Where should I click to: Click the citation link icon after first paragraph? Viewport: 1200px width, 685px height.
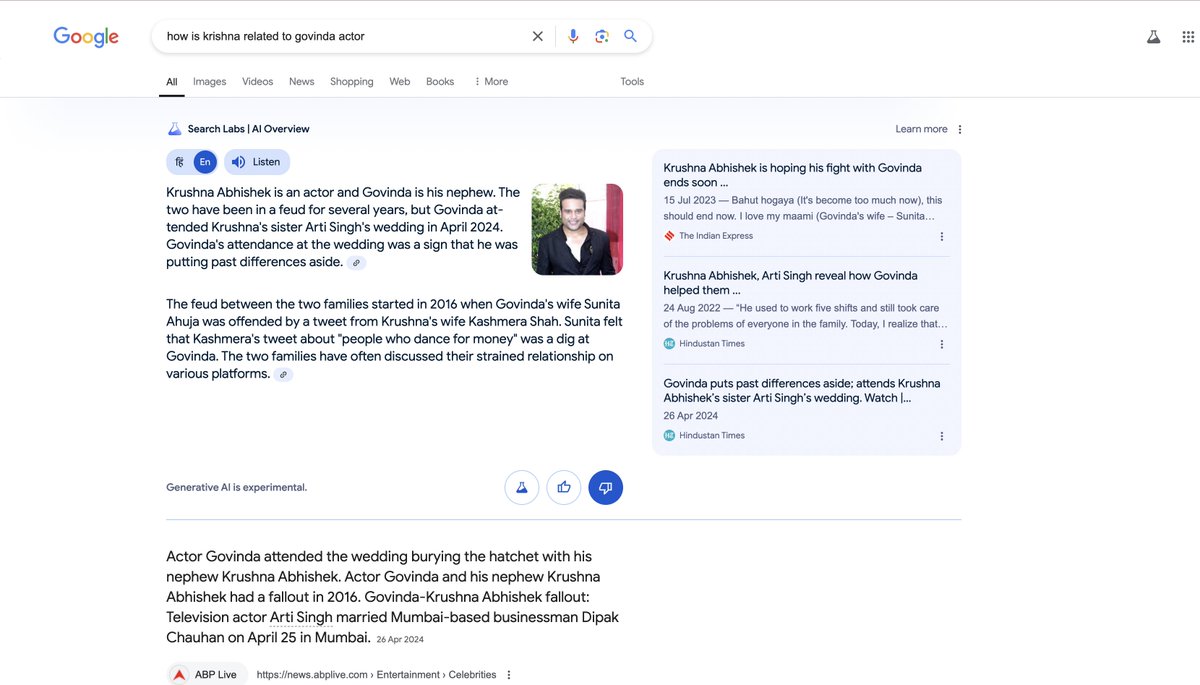pos(356,263)
